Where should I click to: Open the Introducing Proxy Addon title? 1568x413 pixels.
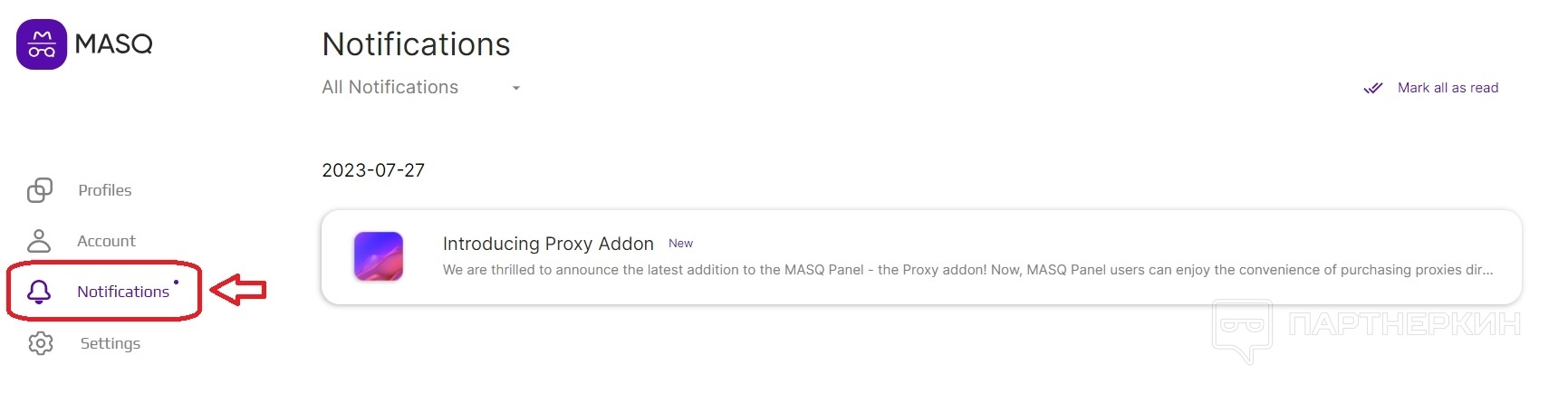tap(548, 244)
